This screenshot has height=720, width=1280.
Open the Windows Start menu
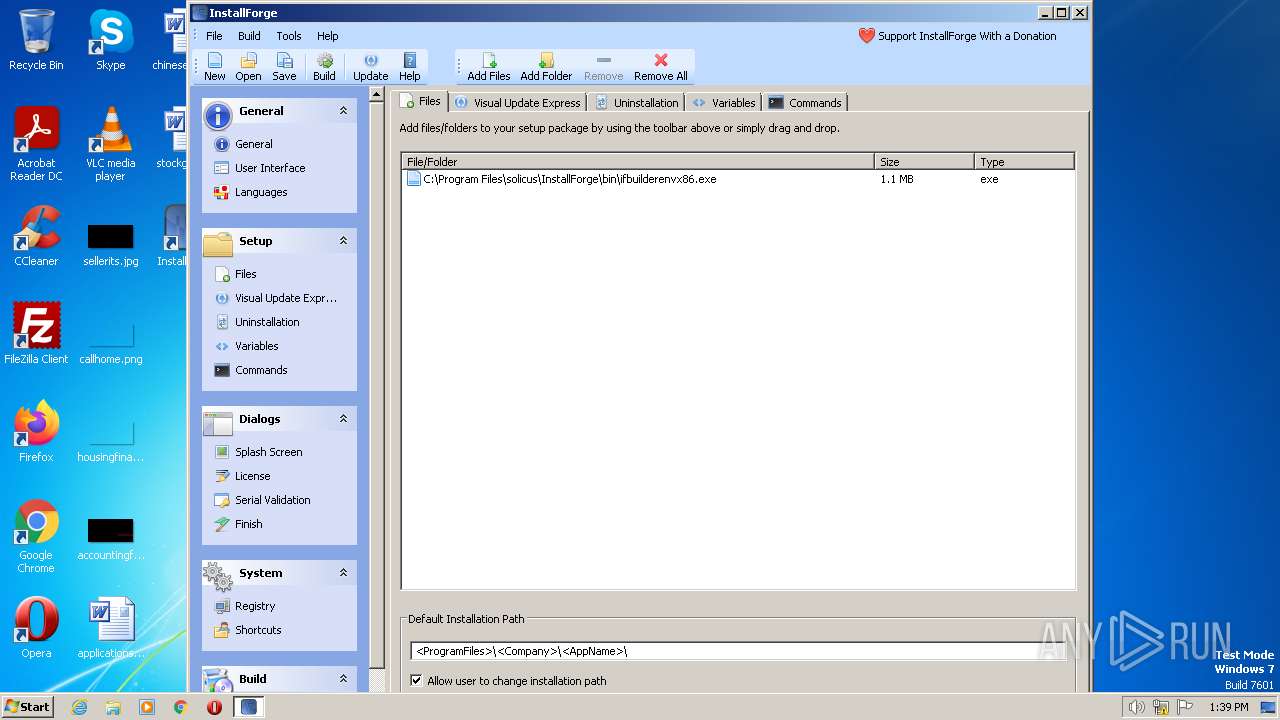(28, 706)
